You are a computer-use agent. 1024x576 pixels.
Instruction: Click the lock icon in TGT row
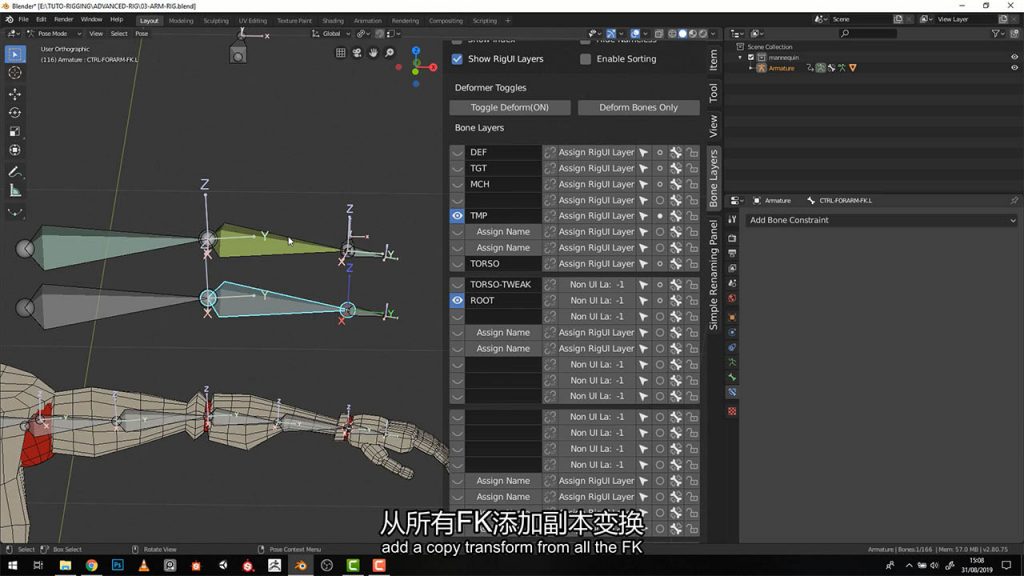pyautogui.click(x=692, y=168)
